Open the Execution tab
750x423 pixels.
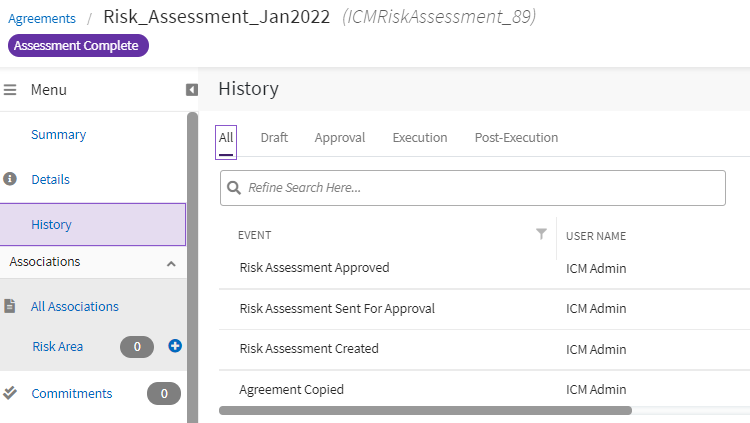[420, 138]
